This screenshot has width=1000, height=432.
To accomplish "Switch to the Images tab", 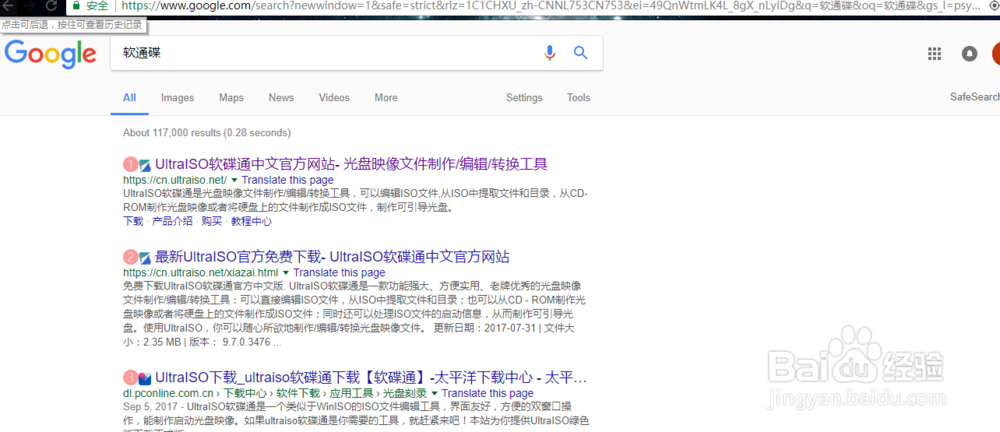I will click(177, 98).
